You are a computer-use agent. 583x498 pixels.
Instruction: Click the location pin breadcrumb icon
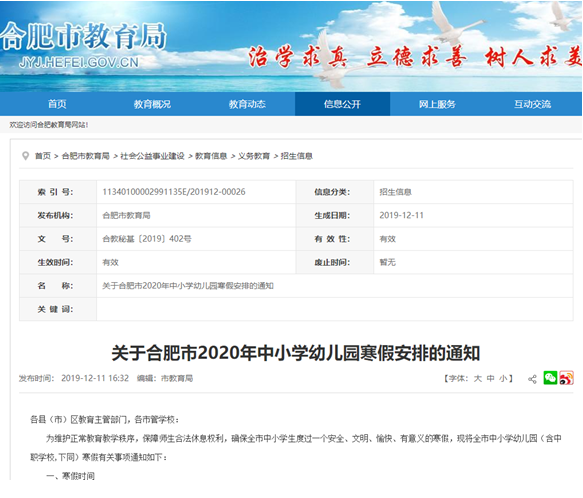[25, 156]
